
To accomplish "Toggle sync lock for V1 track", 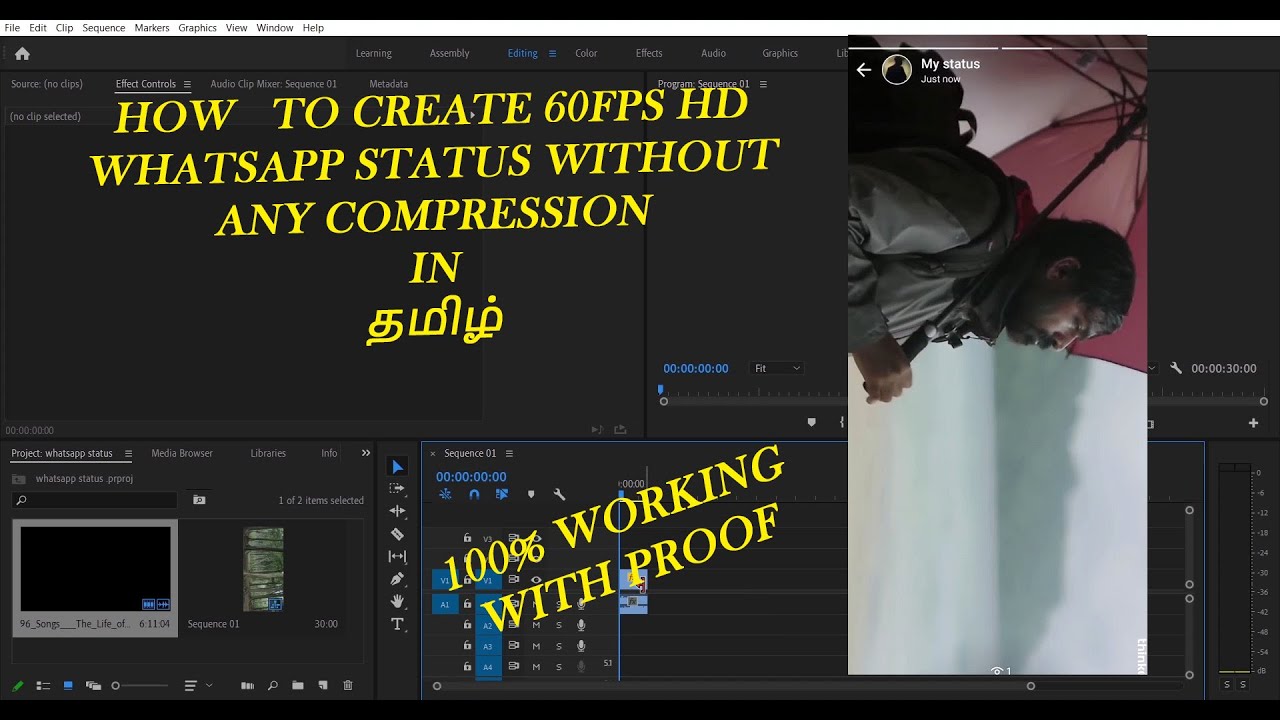I will click(x=514, y=580).
